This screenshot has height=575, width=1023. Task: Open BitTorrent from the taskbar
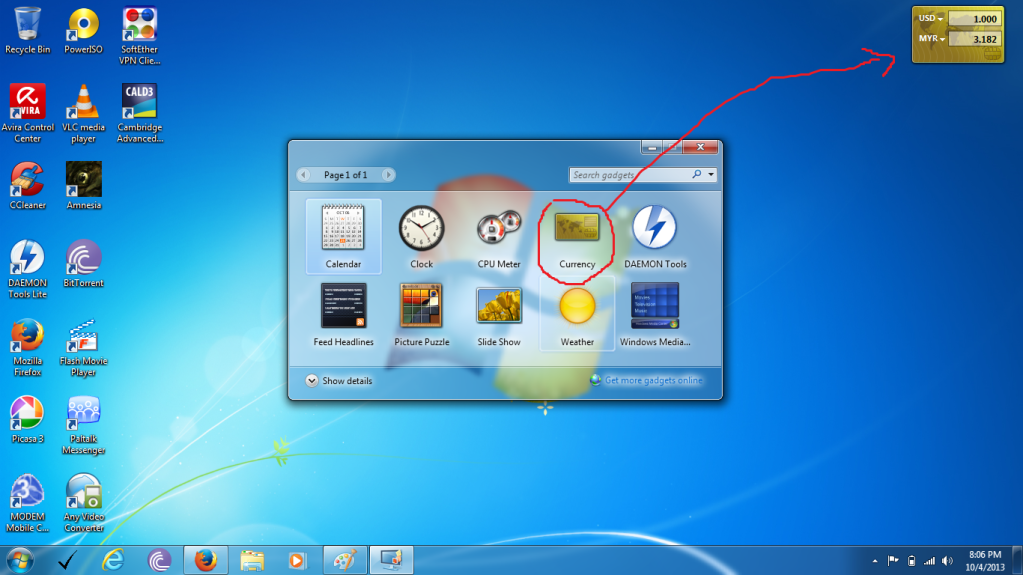[159, 561]
